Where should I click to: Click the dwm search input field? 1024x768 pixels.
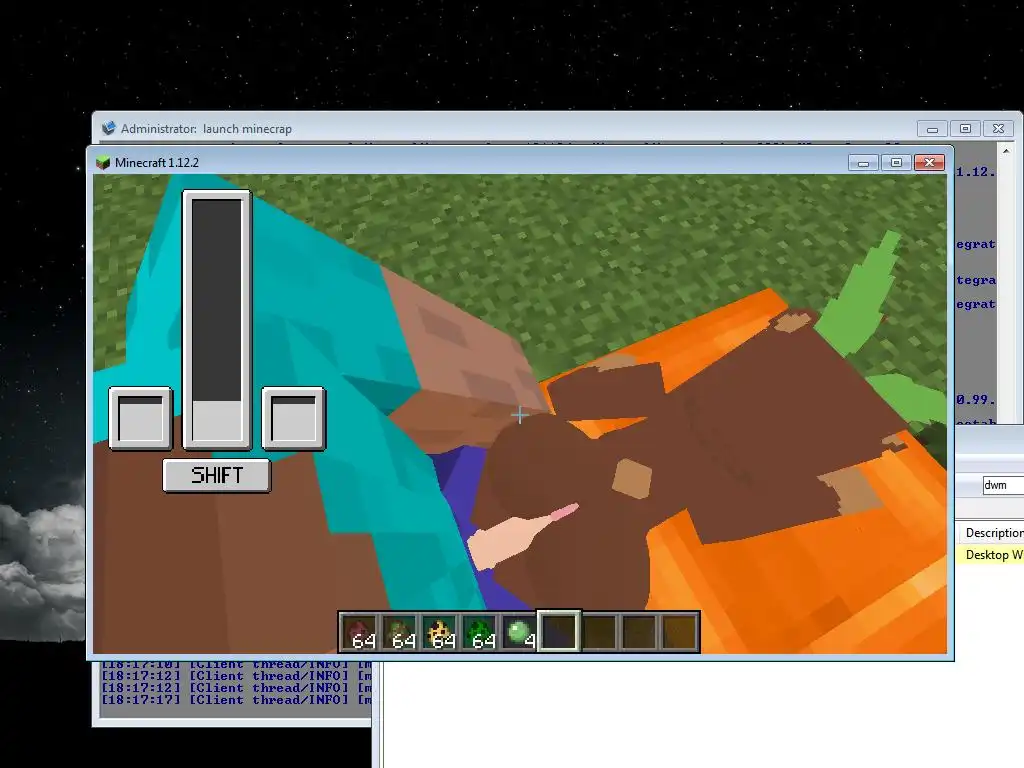tap(1003, 485)
